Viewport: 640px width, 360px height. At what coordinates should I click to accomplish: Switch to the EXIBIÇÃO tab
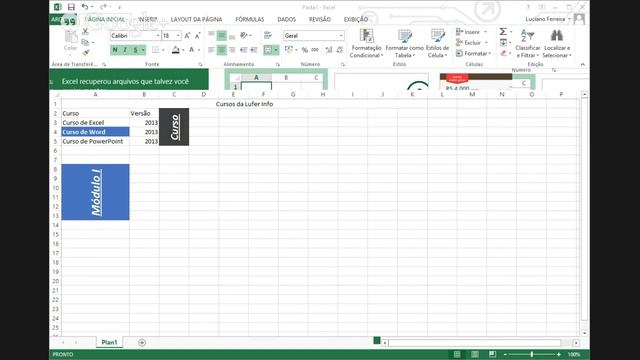coord(356,19)
